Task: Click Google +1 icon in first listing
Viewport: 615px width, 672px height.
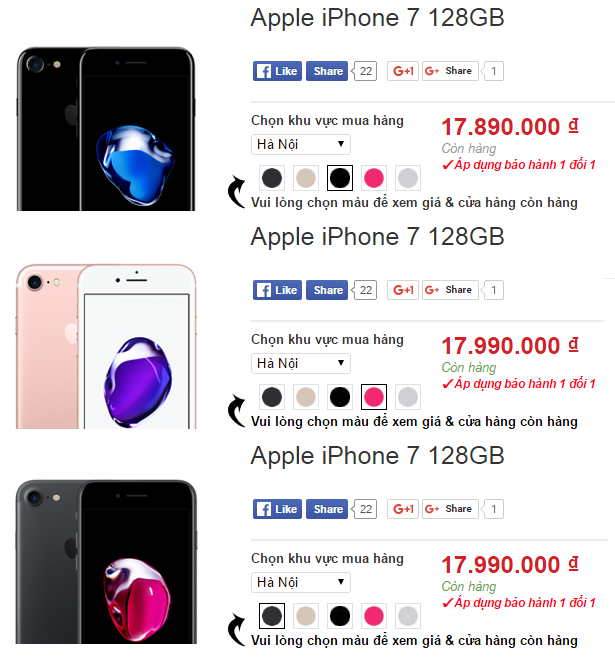Action: coord(403,71)
